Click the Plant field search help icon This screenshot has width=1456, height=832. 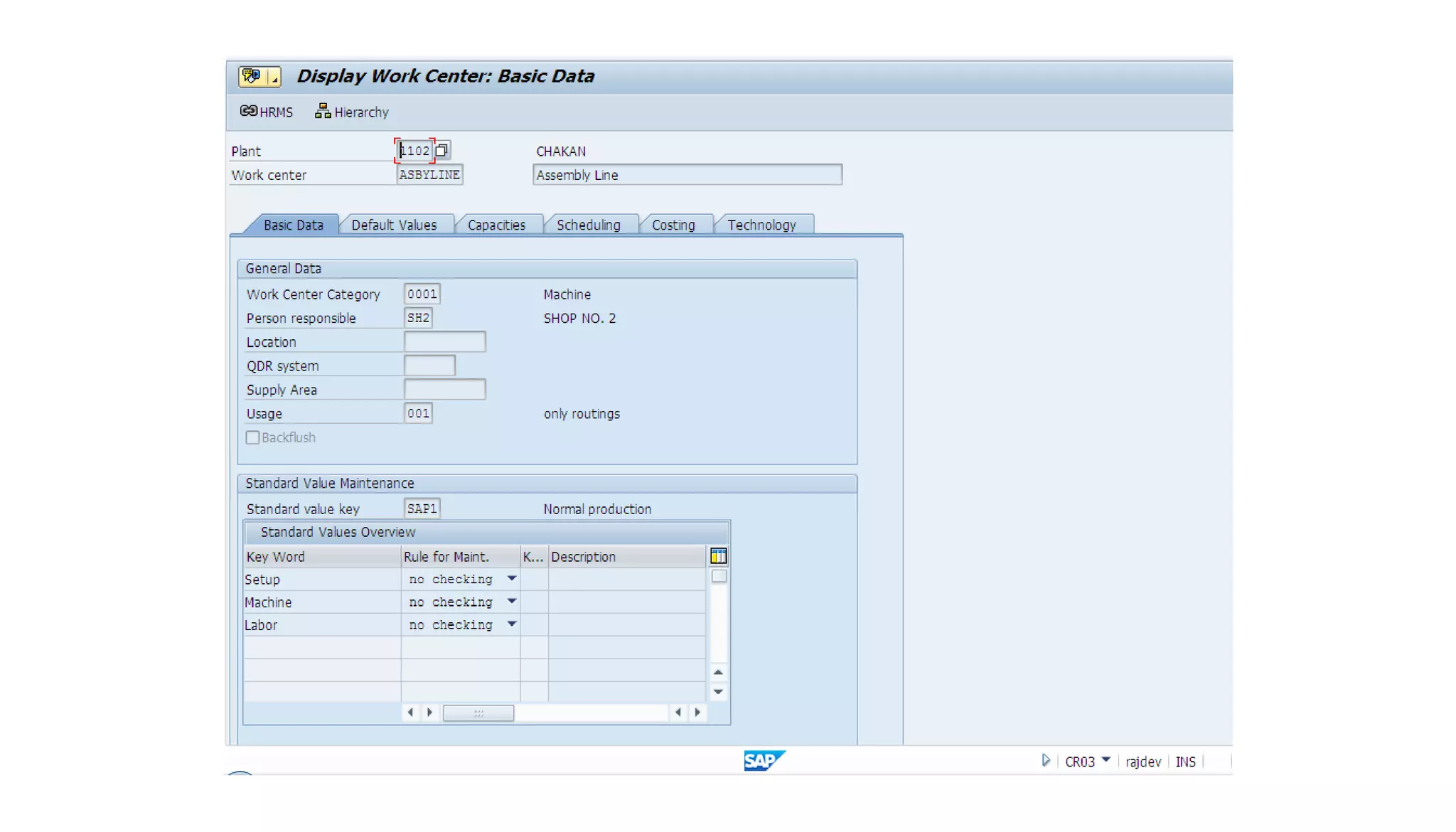441,151
